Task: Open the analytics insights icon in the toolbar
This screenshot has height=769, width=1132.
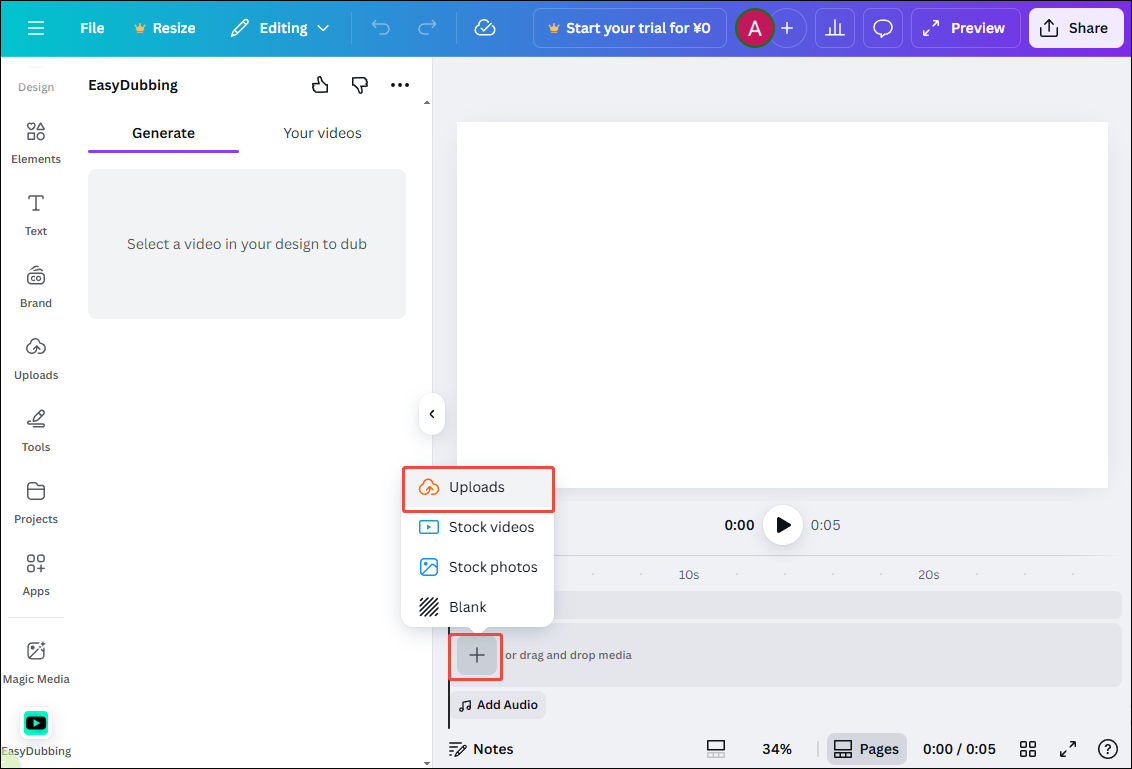Action: [835, 27]
